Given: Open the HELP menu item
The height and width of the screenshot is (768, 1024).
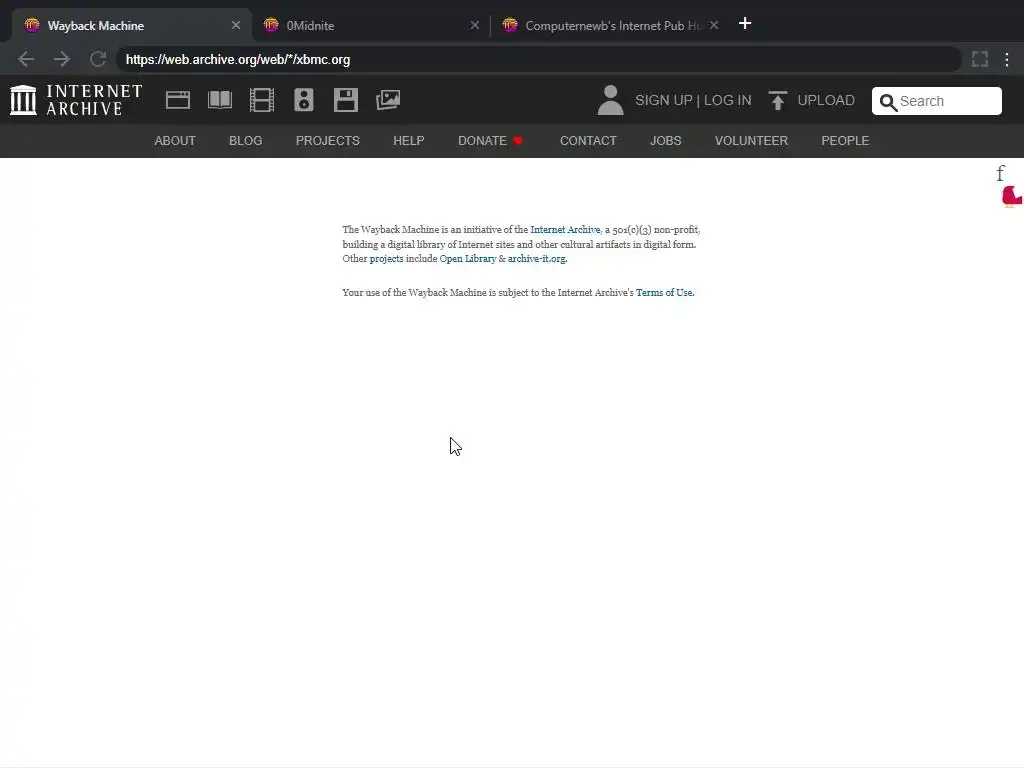Looking at the screenshot, I should 409,140.
